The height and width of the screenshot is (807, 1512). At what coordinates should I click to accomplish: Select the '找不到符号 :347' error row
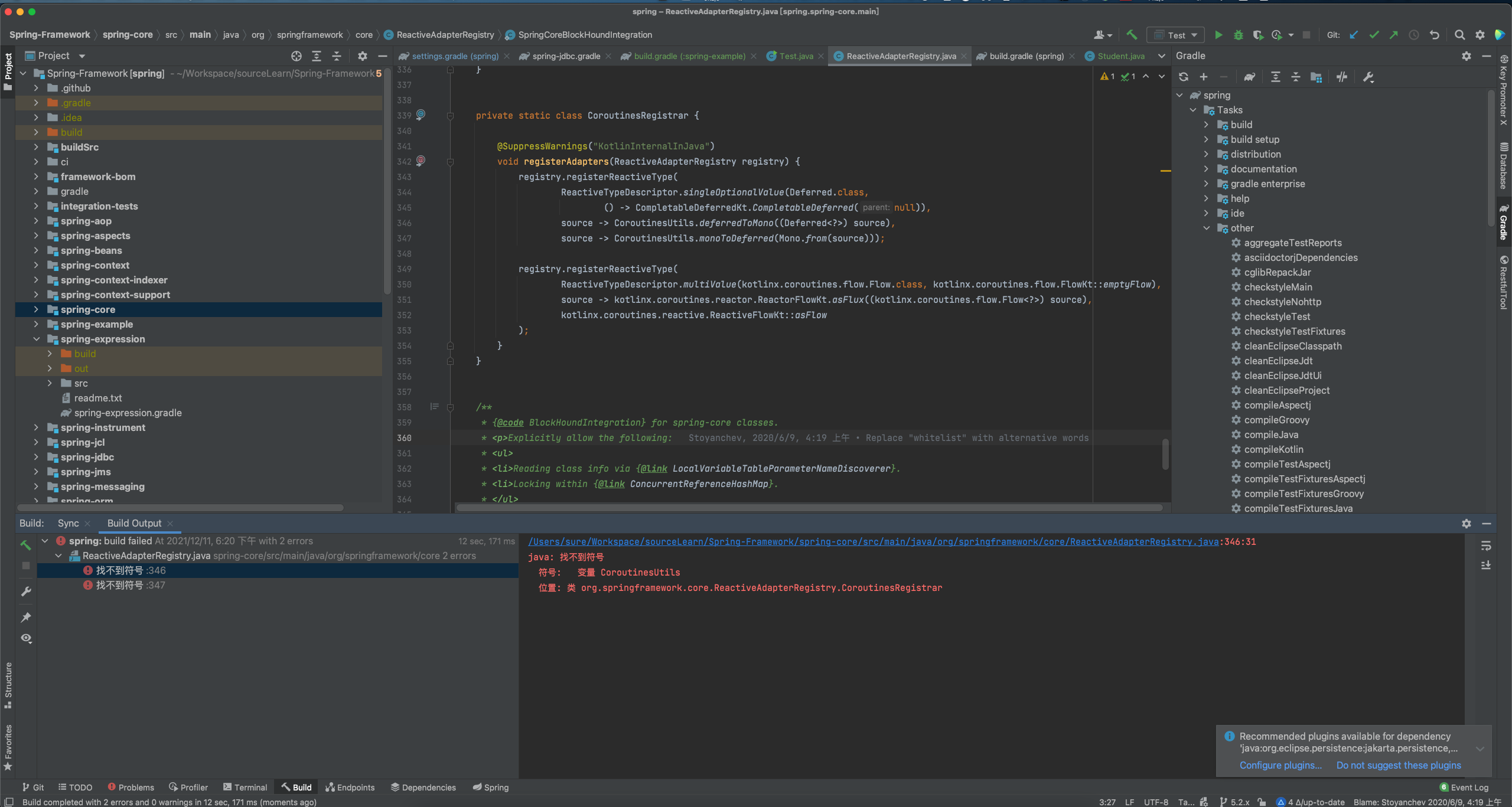click(278, 585)
